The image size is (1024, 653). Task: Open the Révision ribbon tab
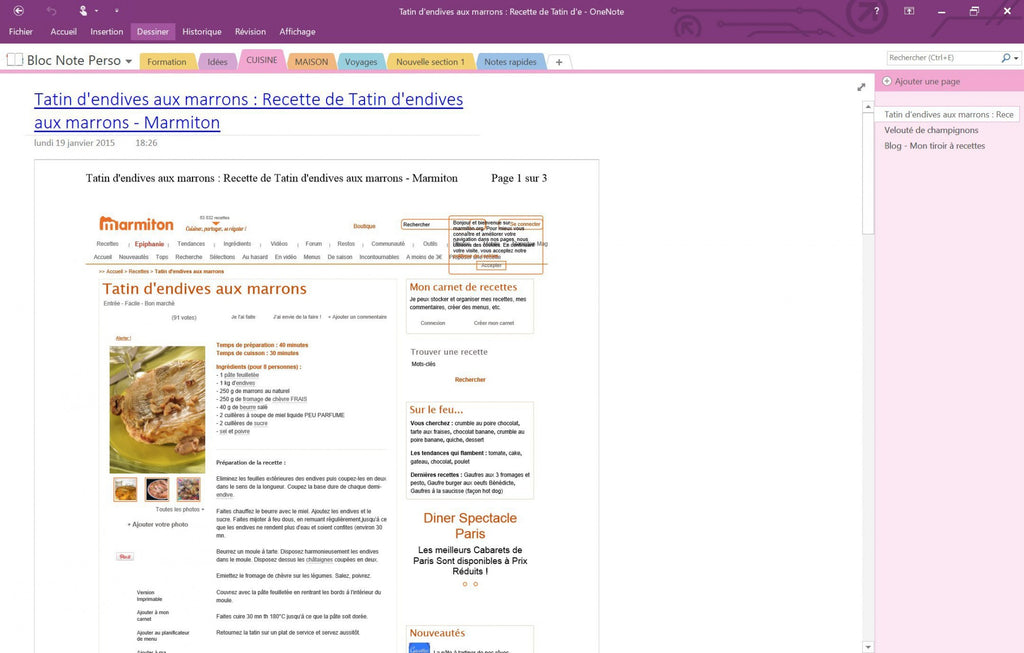coord(250,31)
